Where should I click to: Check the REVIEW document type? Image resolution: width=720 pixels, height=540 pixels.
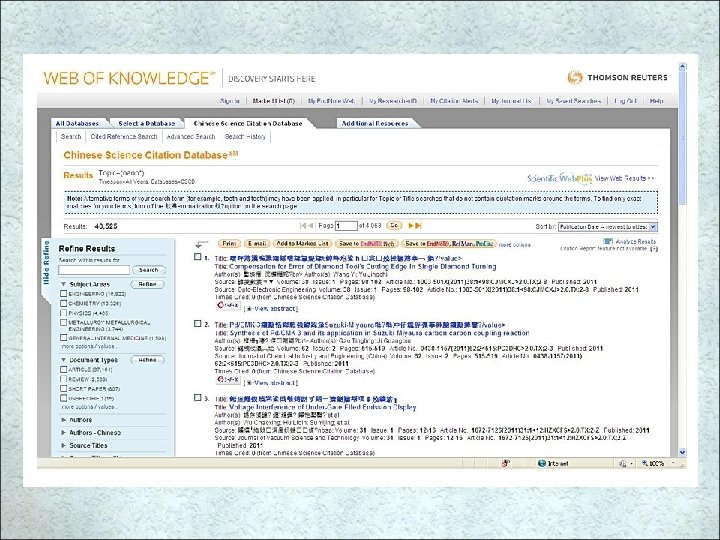point(64,379)
